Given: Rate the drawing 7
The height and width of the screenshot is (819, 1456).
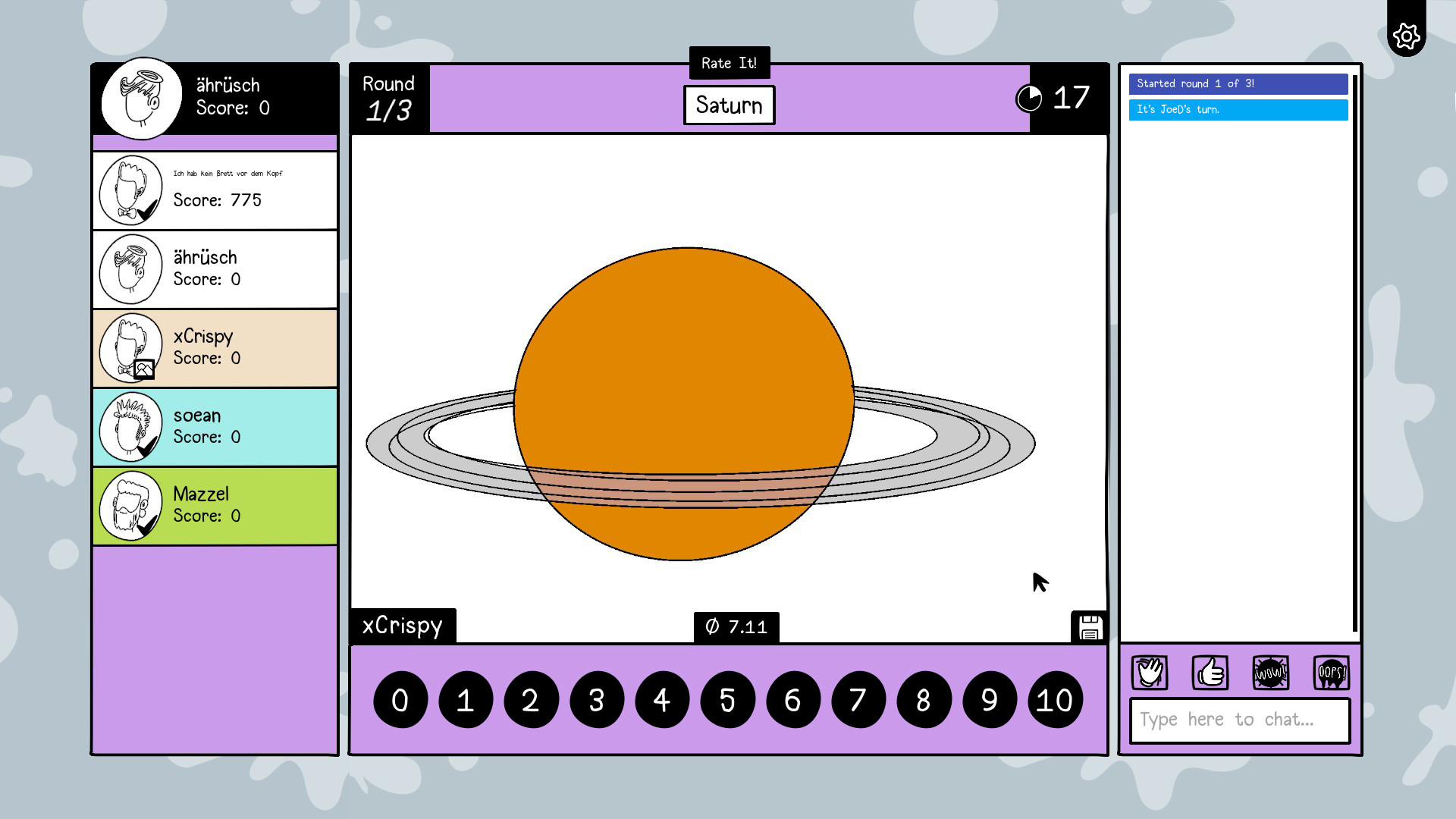Looking at the screenshot, I should (858, 700).
